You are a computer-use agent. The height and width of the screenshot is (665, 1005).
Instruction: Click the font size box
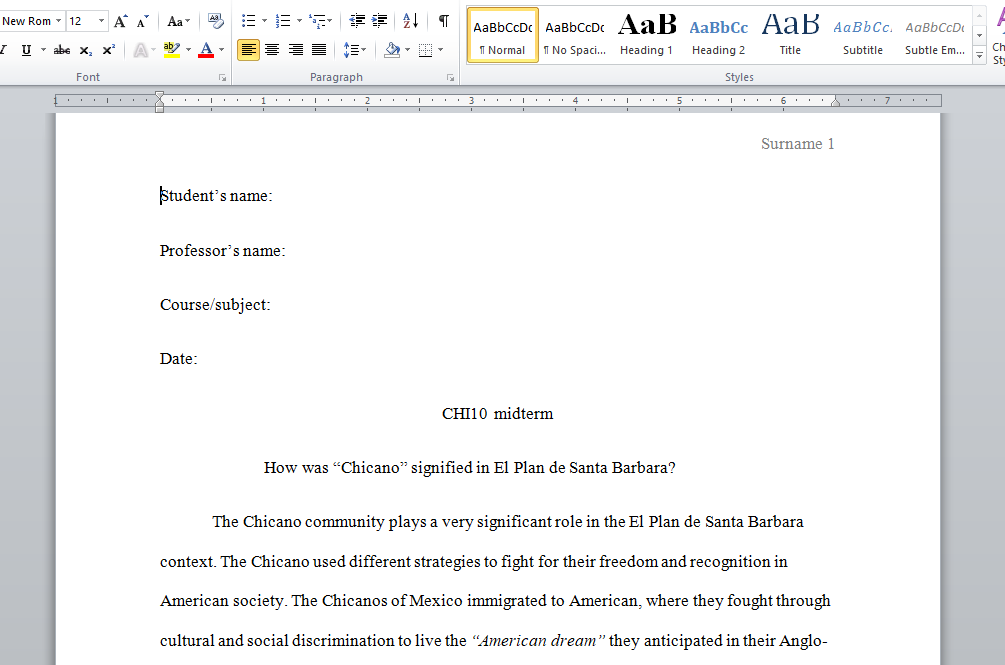[x=81, y=21]
